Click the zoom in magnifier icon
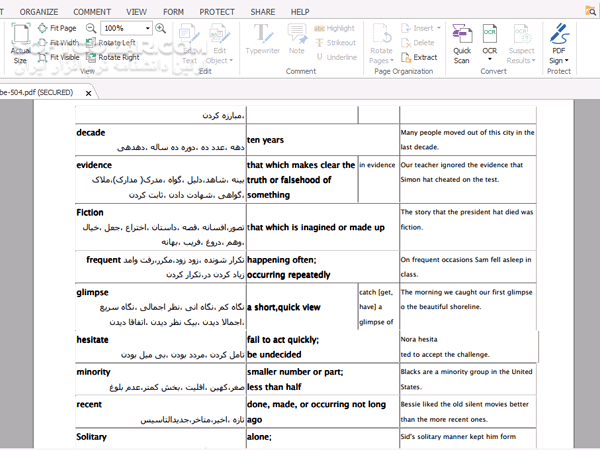The width and height of the screenshot is (600, 450). click(x=160, y=28)
